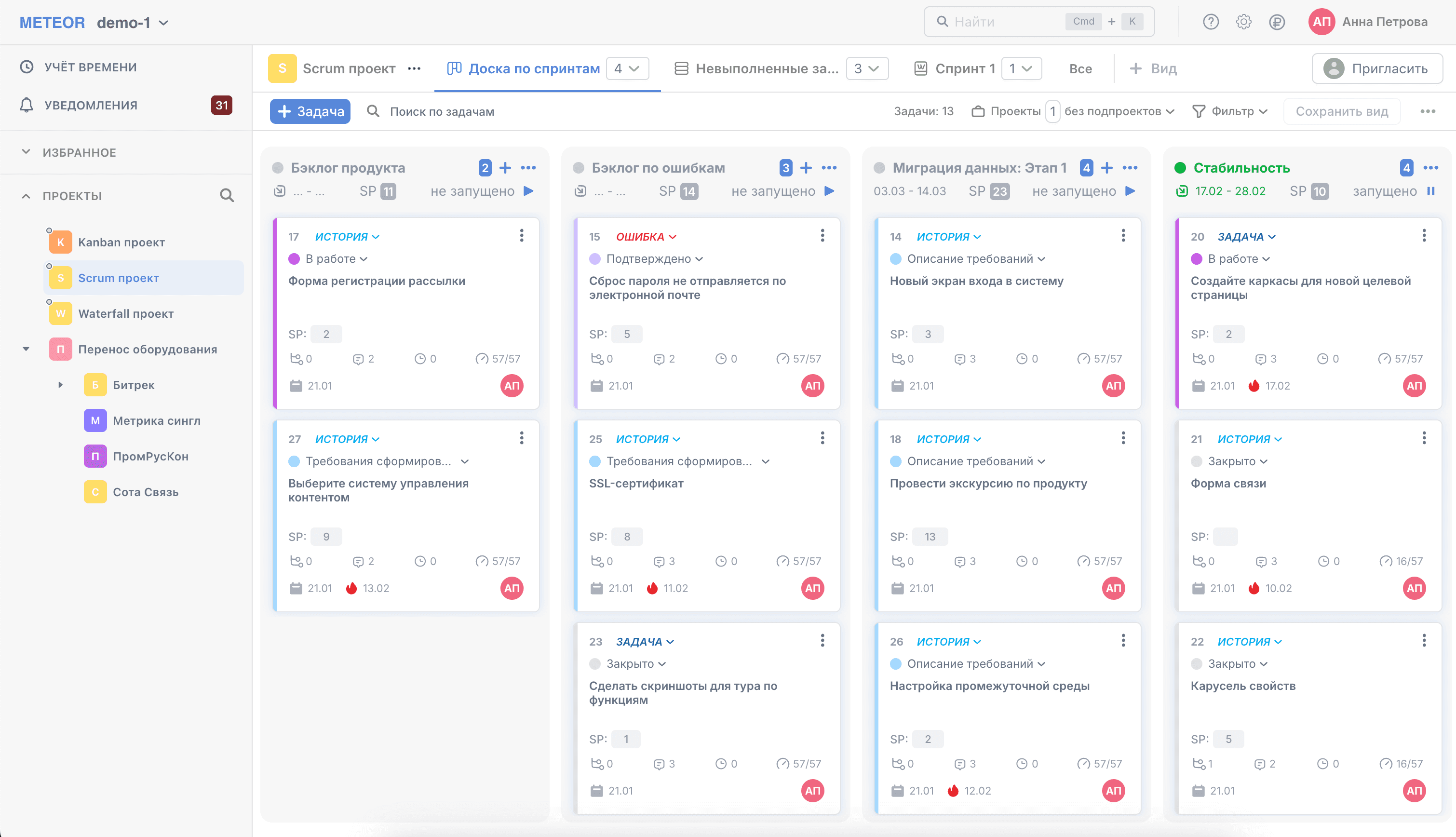This screenshot has width=1456, height=837.
Task: Open Миграция данных sprint options menu
Action: pyautogui.click(x=1130, y=168)
